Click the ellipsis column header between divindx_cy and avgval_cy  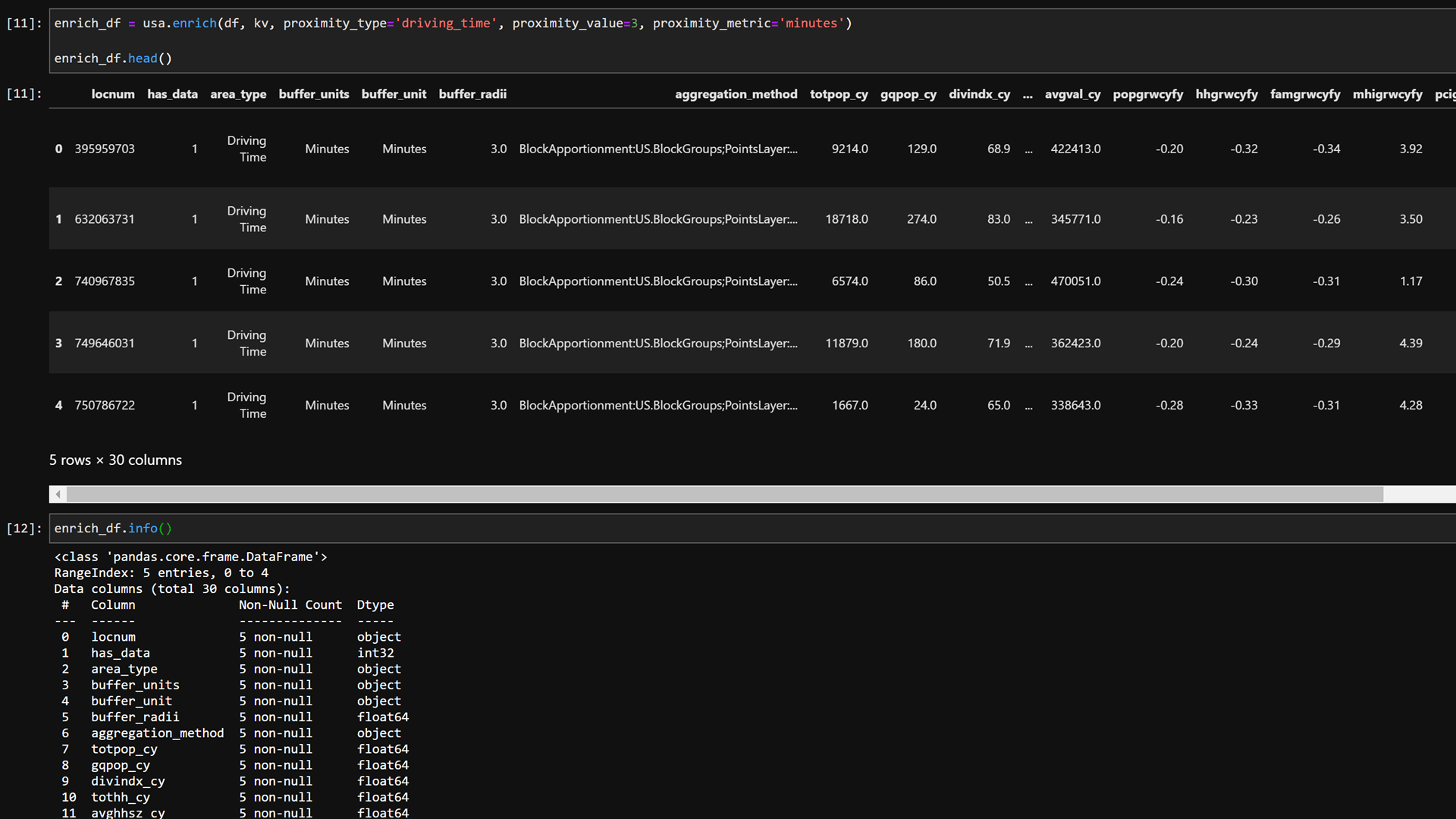click(1027, 94)
